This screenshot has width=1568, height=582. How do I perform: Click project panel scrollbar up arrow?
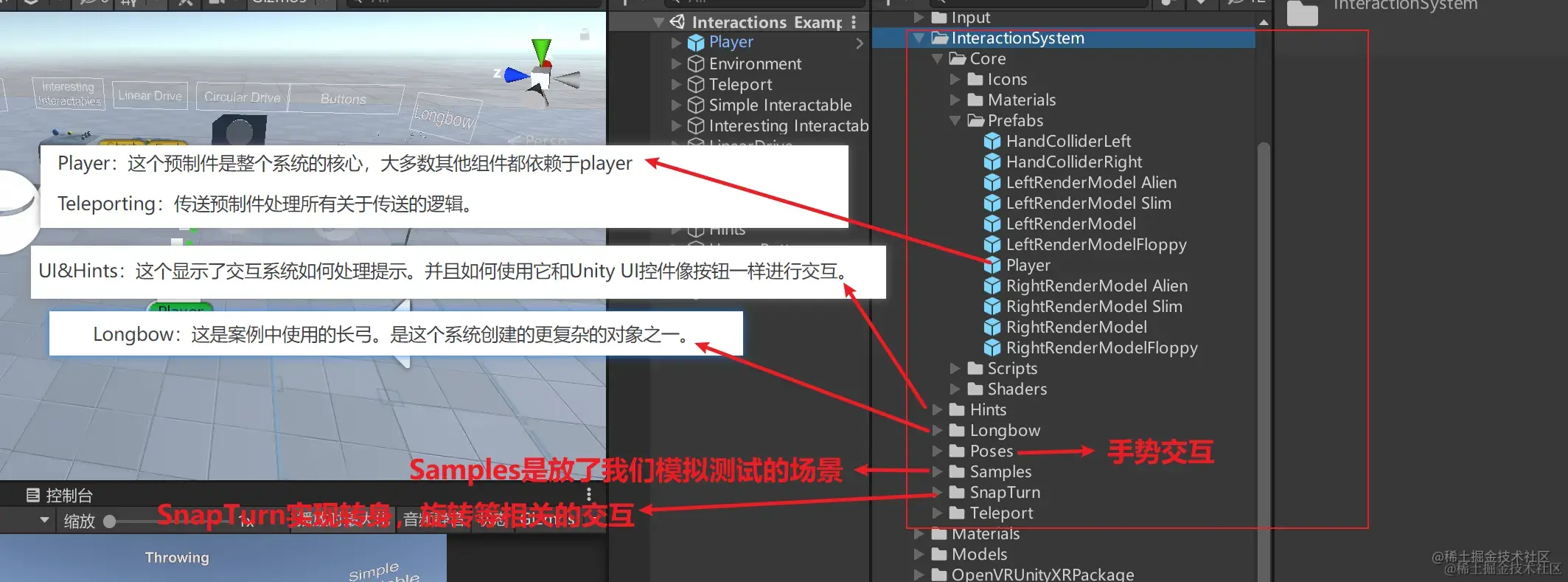click(1264, 23)
